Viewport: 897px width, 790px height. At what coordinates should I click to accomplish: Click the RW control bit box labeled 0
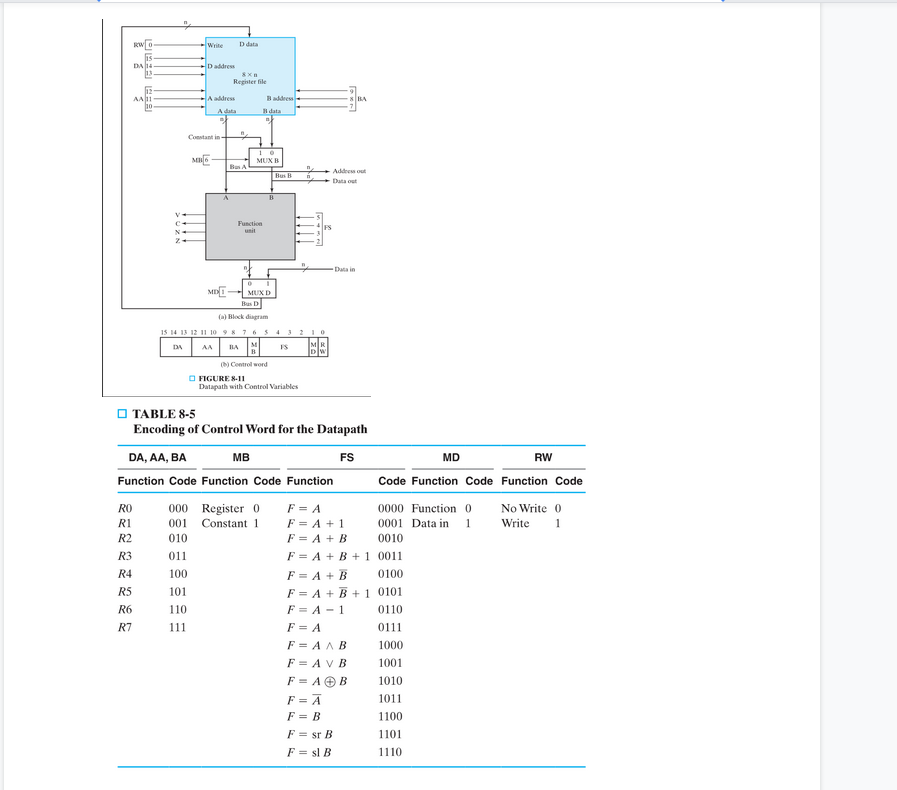[148, 44]
